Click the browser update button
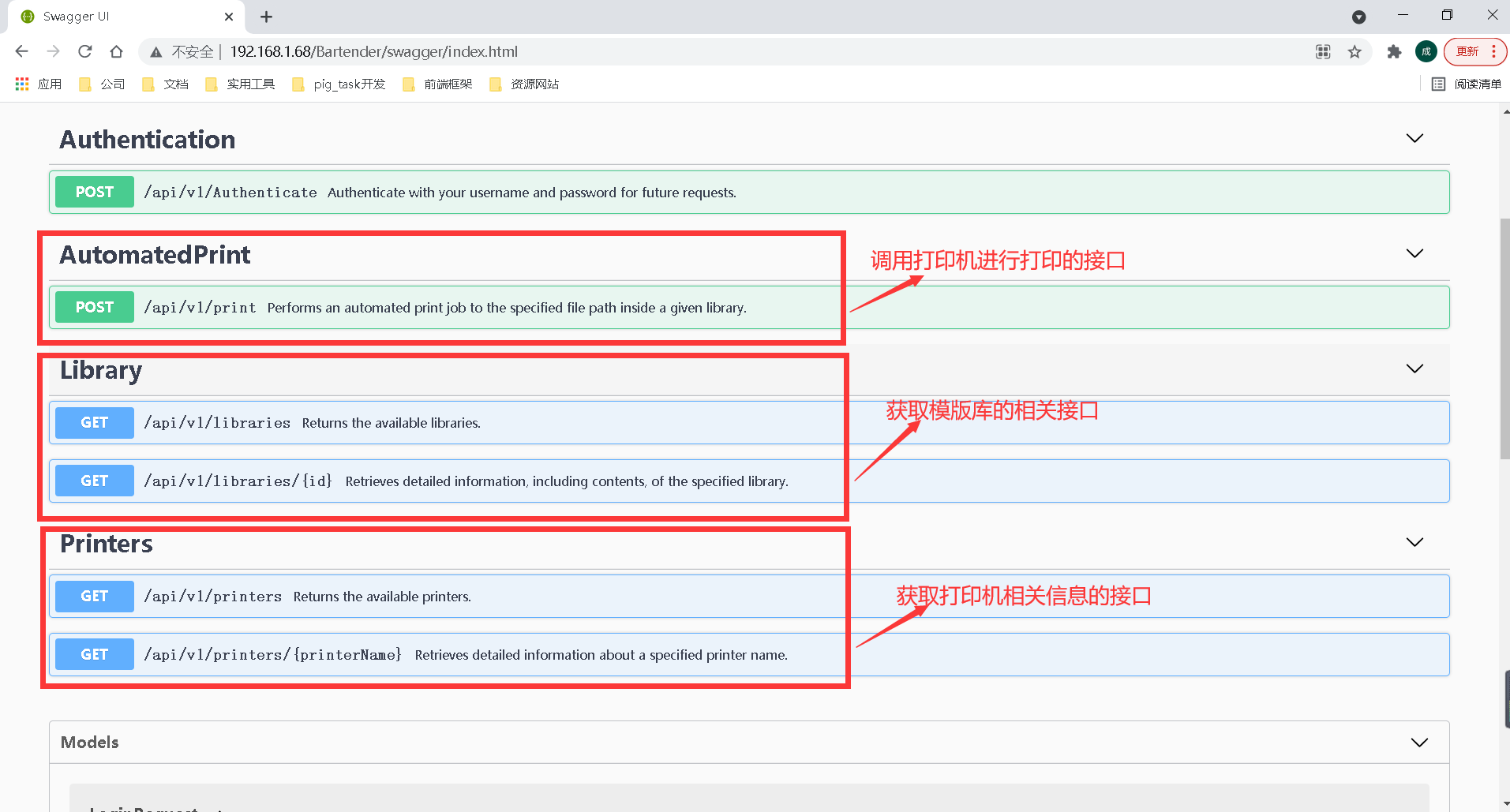This screenshot has width=1510, height=812. click(x=1474, y=52)
